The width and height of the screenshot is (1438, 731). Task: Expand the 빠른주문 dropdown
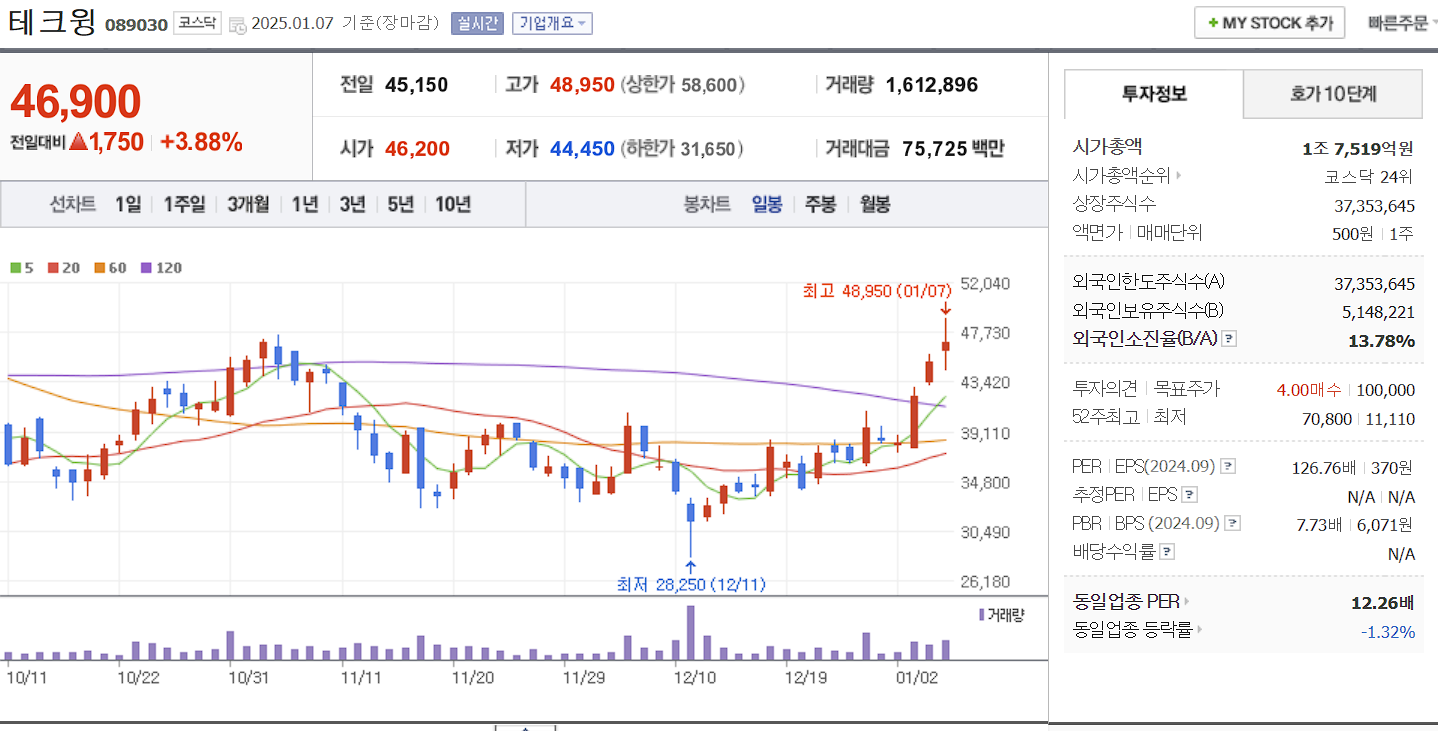(x=1398, y=22)
